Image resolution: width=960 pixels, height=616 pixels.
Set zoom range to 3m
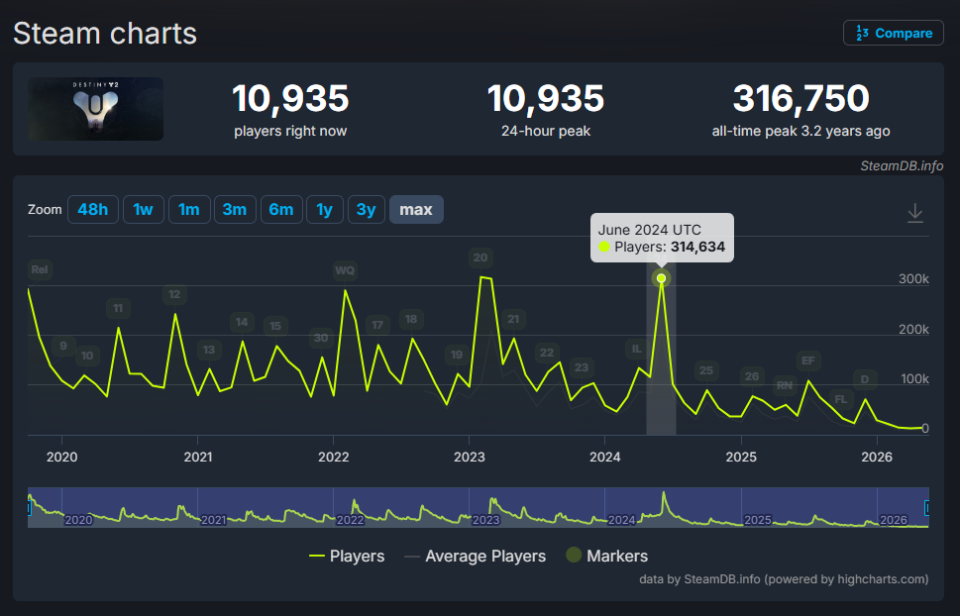(235, 209)
